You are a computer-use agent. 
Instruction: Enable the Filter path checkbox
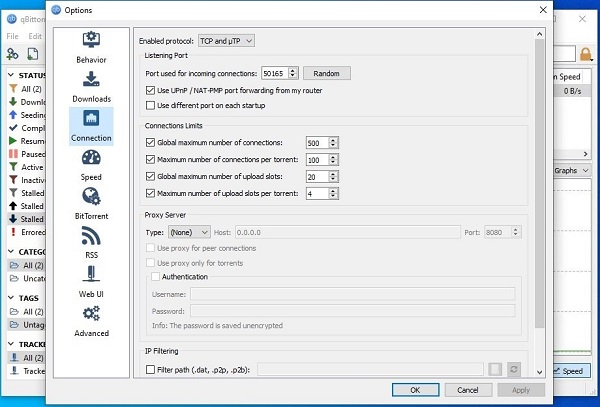tap(150, 370)
